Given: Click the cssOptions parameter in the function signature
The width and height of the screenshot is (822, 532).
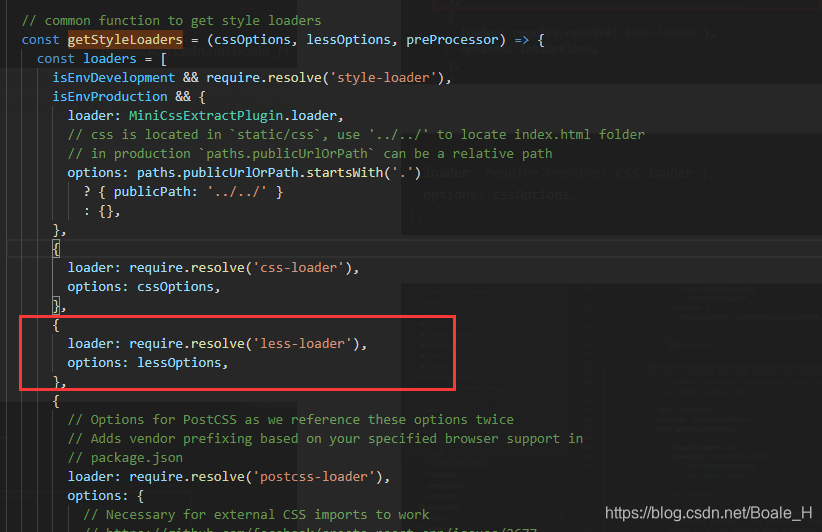Looking at the screenshot, I should 252,39.
